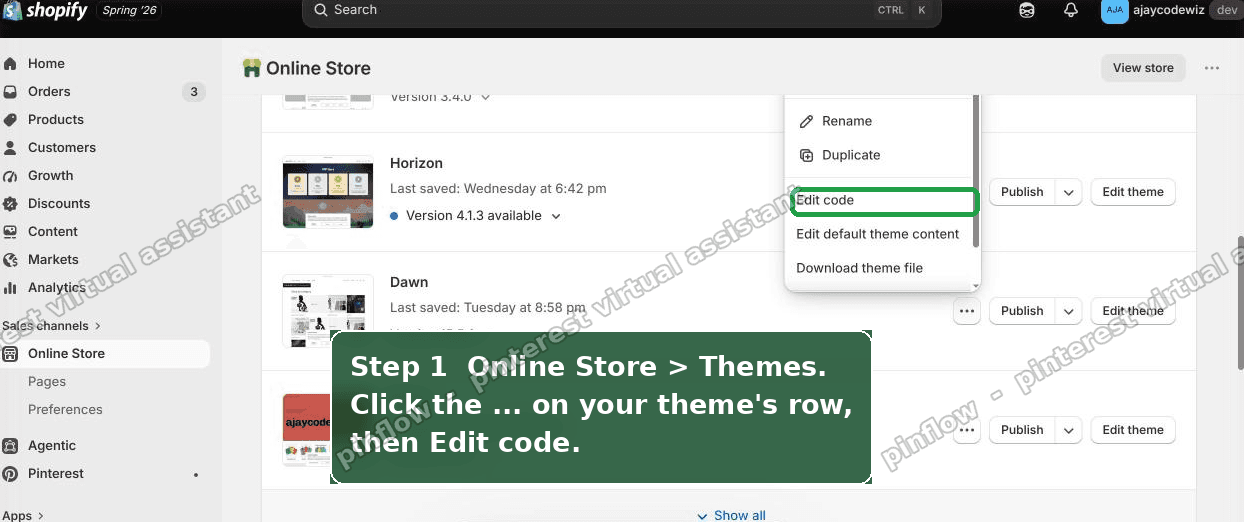Go to Discounts section
This screenshot has width=1244, height=522.
point(59,203)
